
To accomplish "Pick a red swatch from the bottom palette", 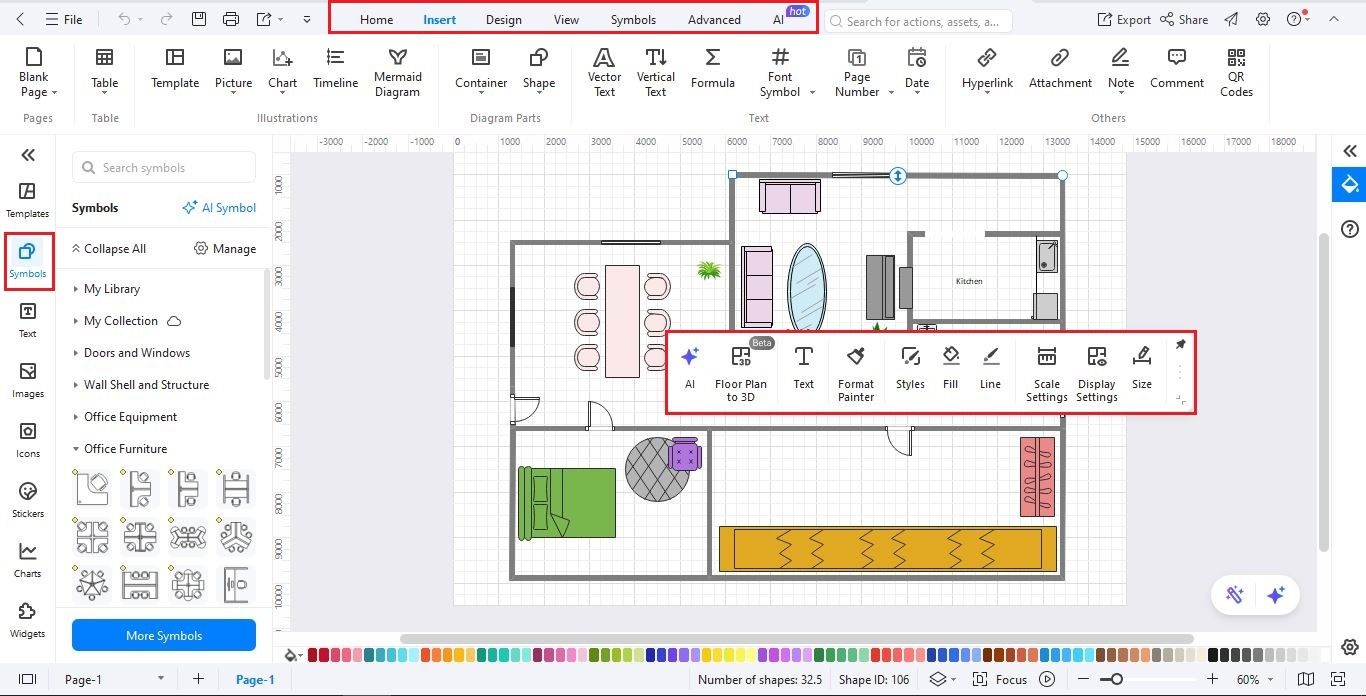I will (x=313, y=655).
